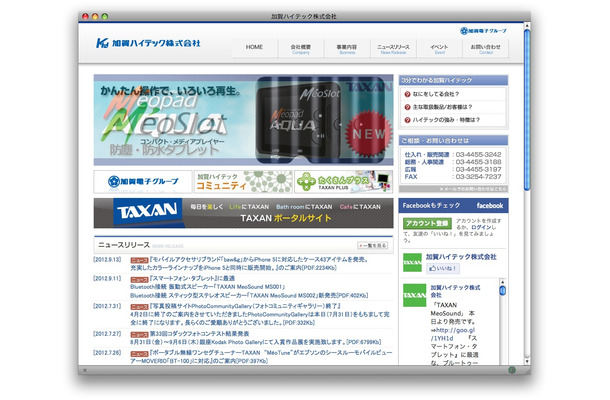Open the たくさんプラス TAXAN PLUS banner
610x400 pixels.
[344, 181]
